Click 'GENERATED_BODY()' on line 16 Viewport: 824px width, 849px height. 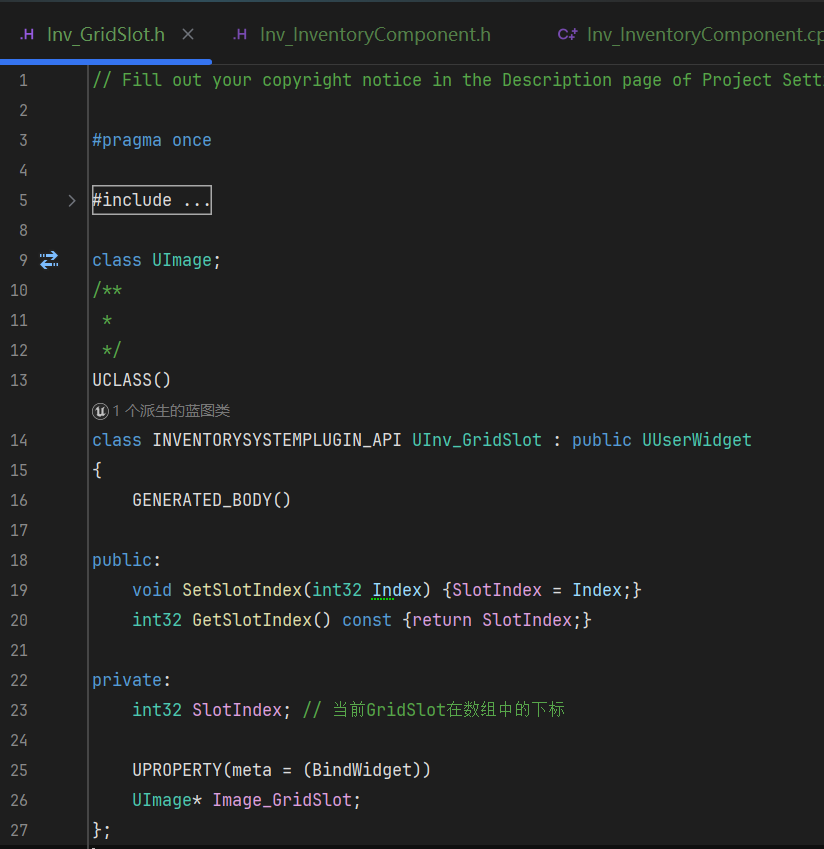212,500
